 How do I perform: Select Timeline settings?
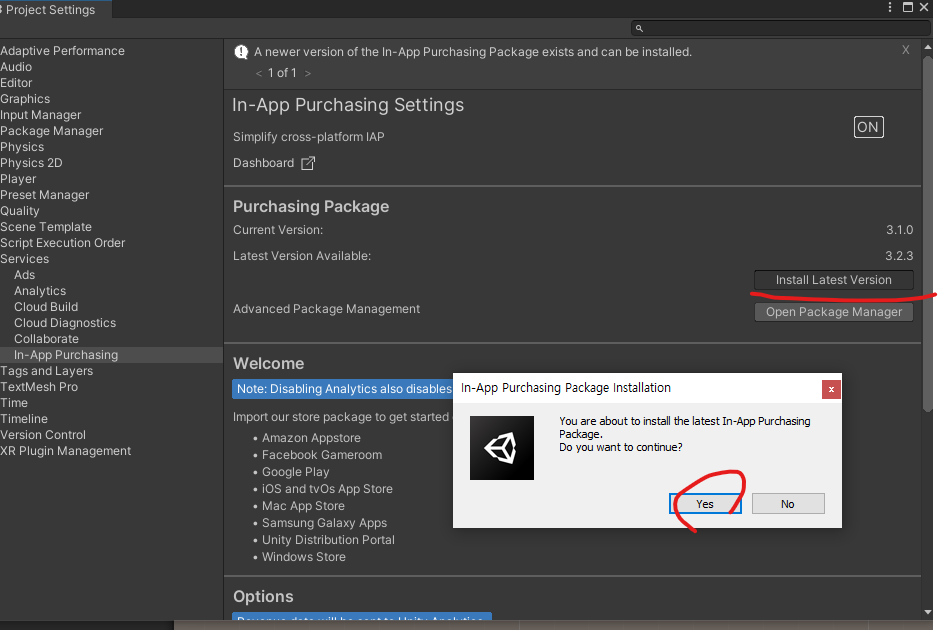point(24,419)
